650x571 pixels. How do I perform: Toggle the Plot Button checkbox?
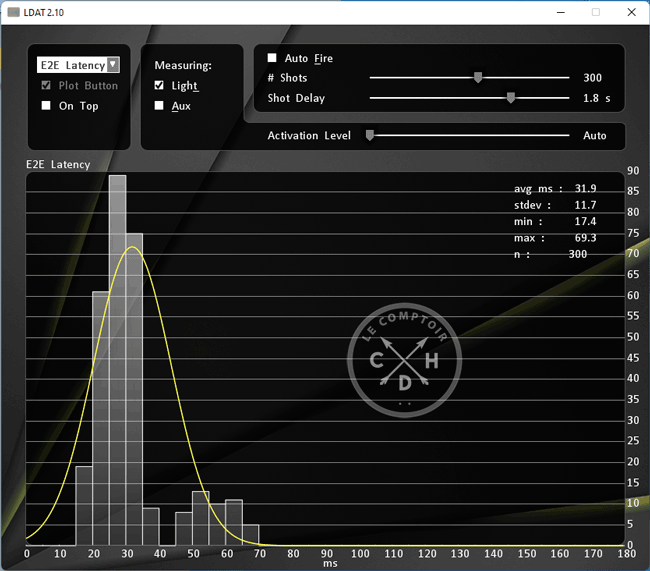[46, 86]
